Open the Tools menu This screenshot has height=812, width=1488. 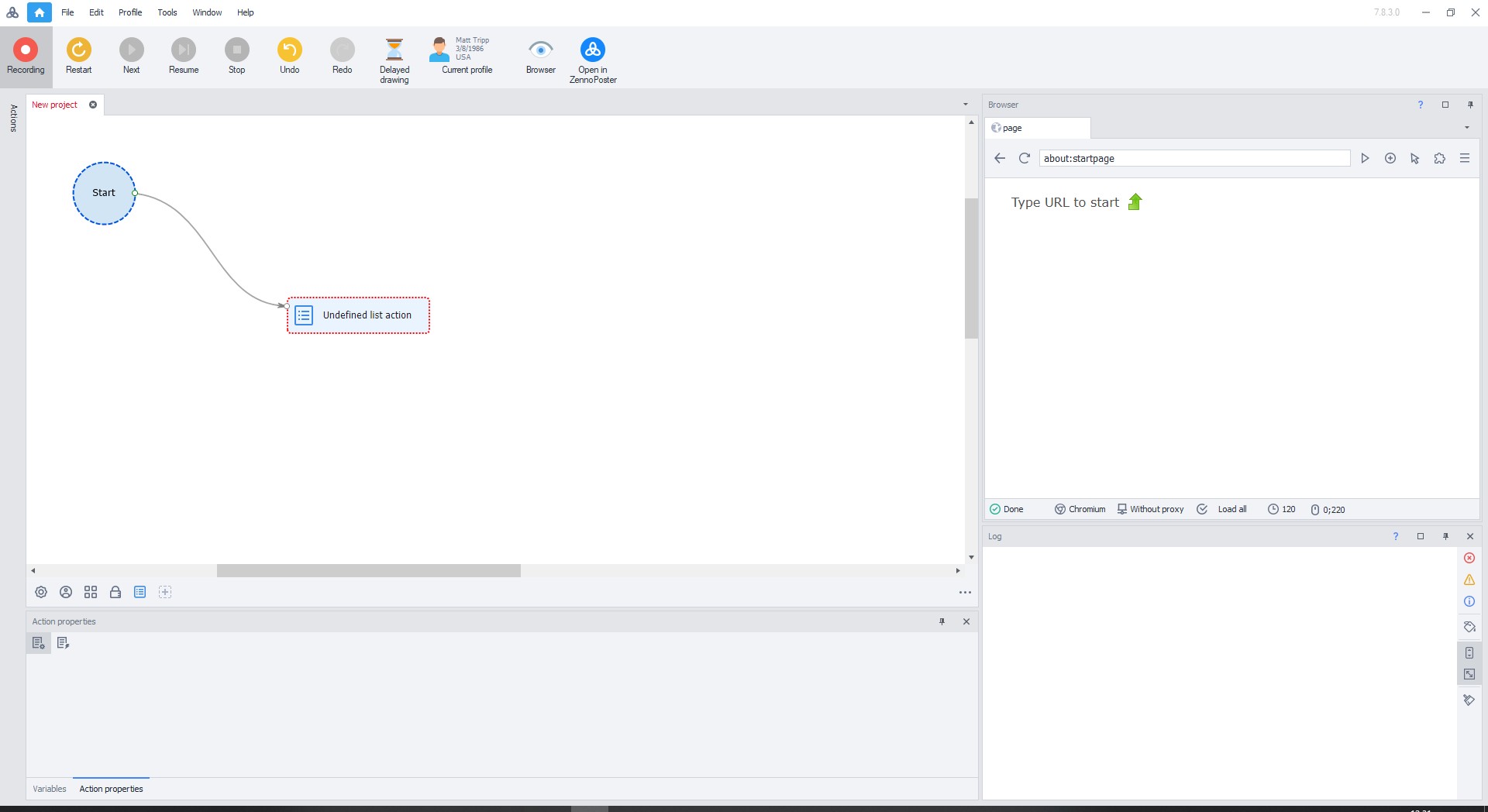pyautogui.click(x=167, y=12)
